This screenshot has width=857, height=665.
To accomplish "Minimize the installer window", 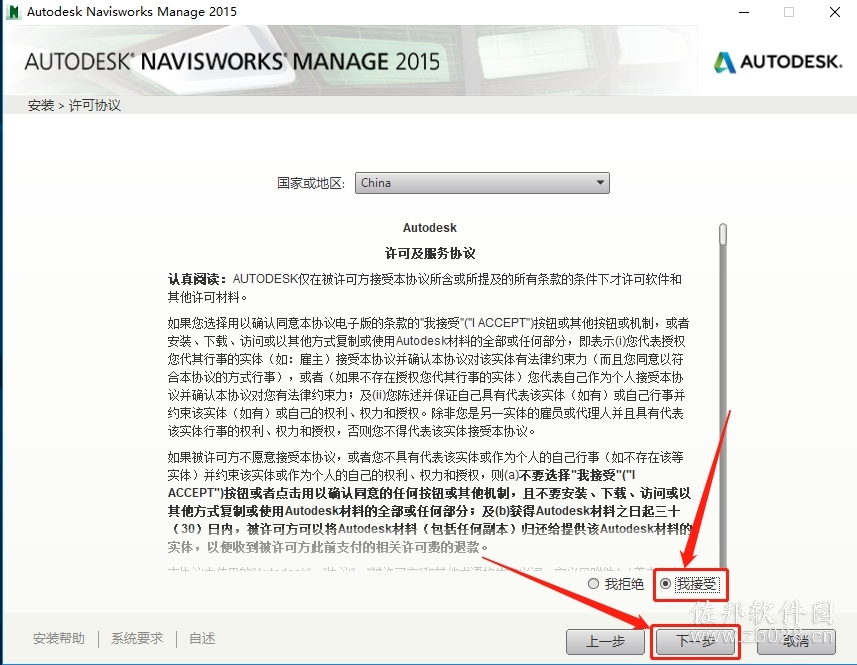I will coord(744,12).
